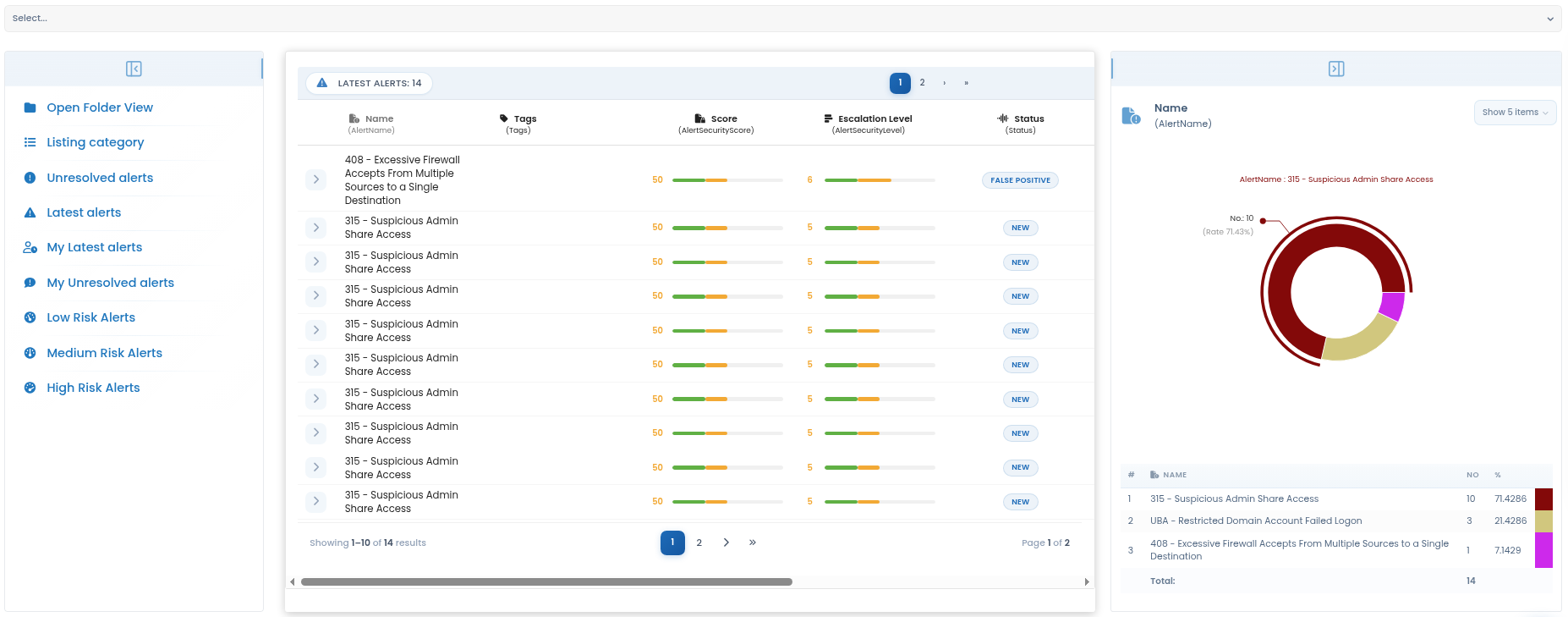Click the Unresolved alerts exclamation icon

pyautogui.click(x=30, y=178)
